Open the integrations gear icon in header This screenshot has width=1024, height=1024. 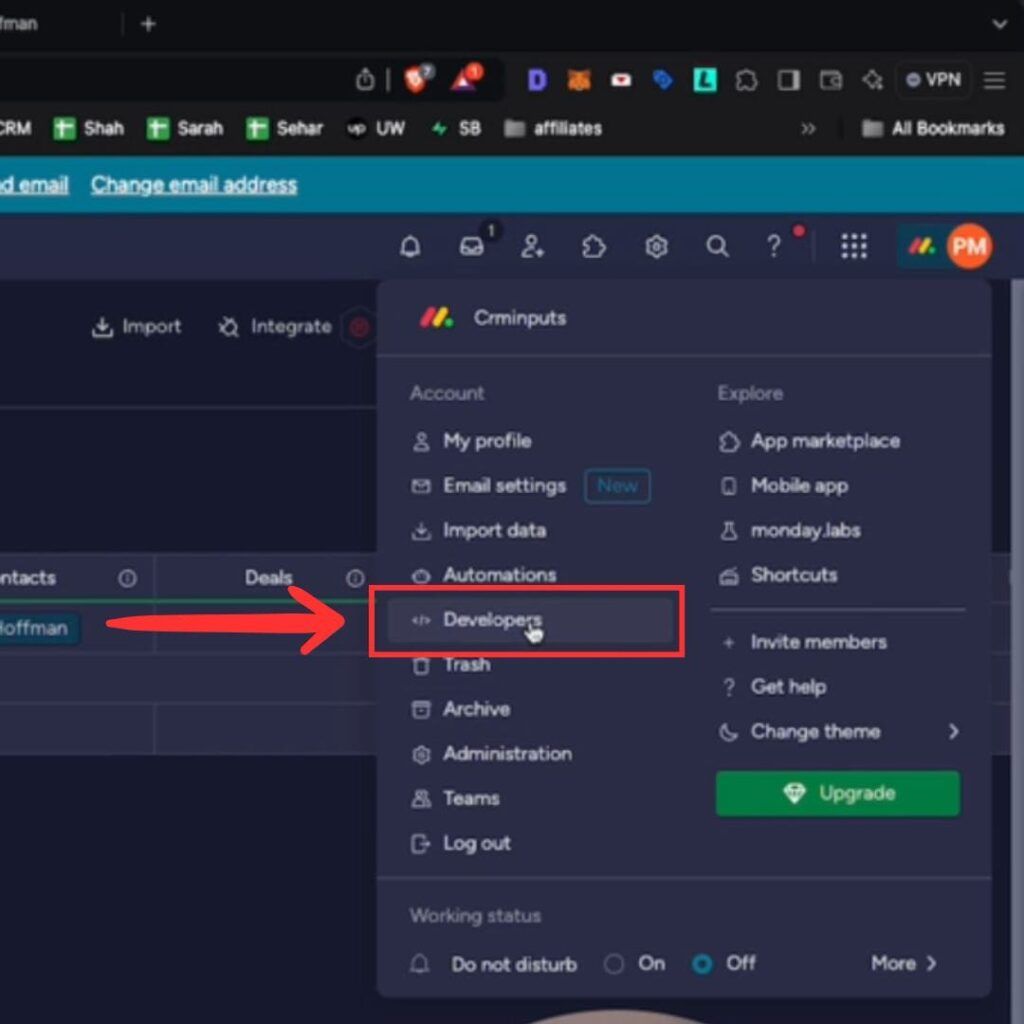point(656,247)
